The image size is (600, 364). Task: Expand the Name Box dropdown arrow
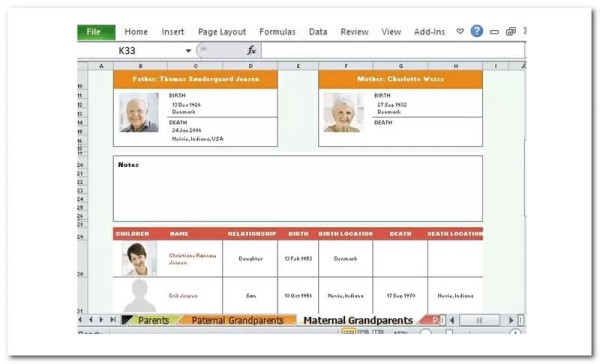click(188, 51)
